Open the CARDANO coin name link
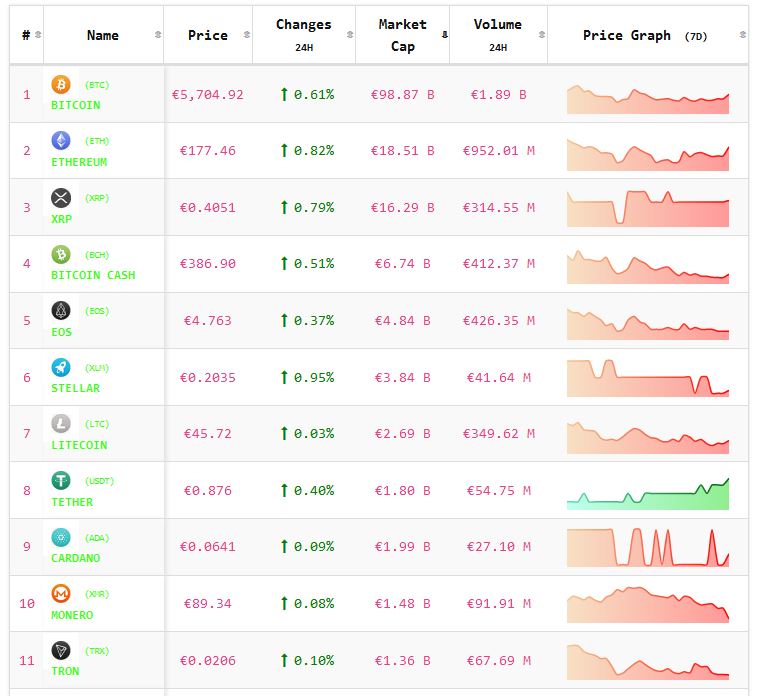 (x=76, y=558)
